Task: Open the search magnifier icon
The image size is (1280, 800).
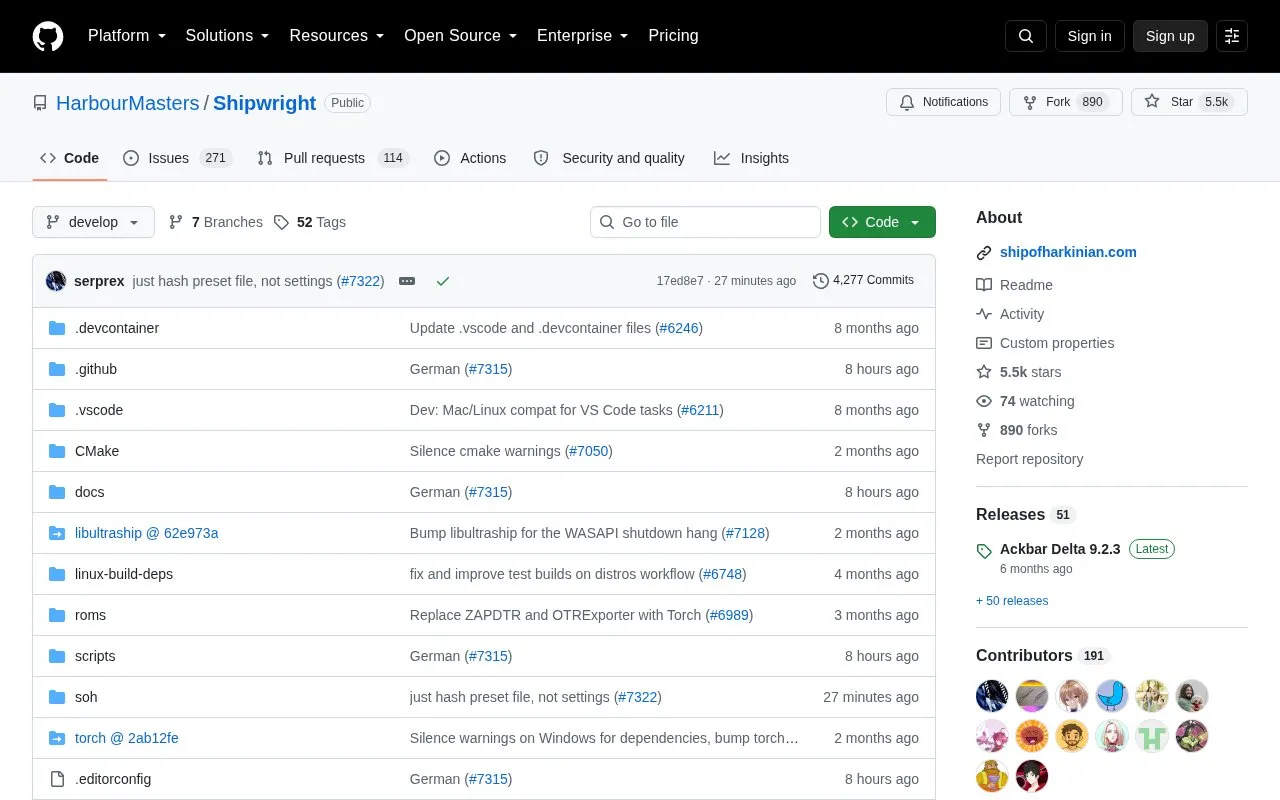Action: coord(1026,36)
